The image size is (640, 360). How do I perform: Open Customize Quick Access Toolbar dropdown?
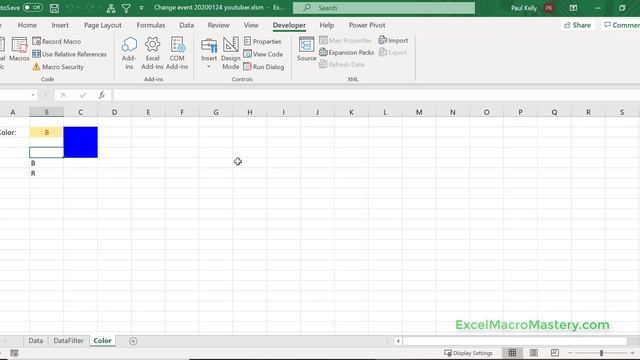tap(141, 8)
